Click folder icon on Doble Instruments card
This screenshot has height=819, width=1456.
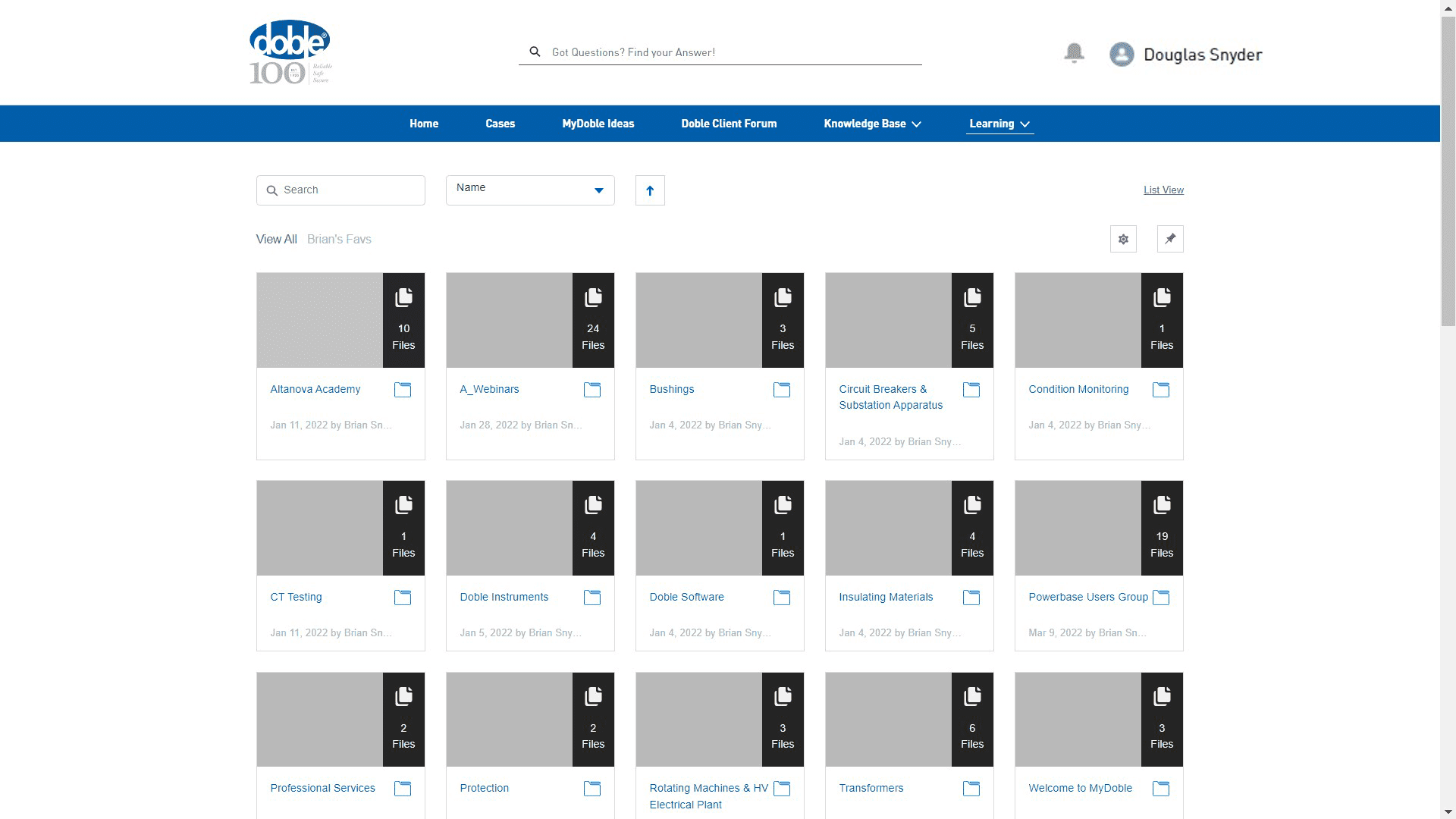coord(592,598)
